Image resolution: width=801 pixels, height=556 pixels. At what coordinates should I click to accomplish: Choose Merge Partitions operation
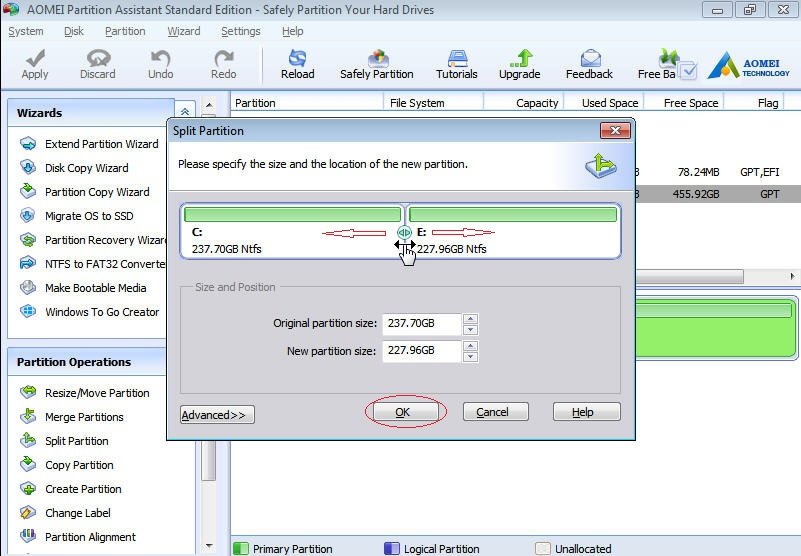pos(72,417)
